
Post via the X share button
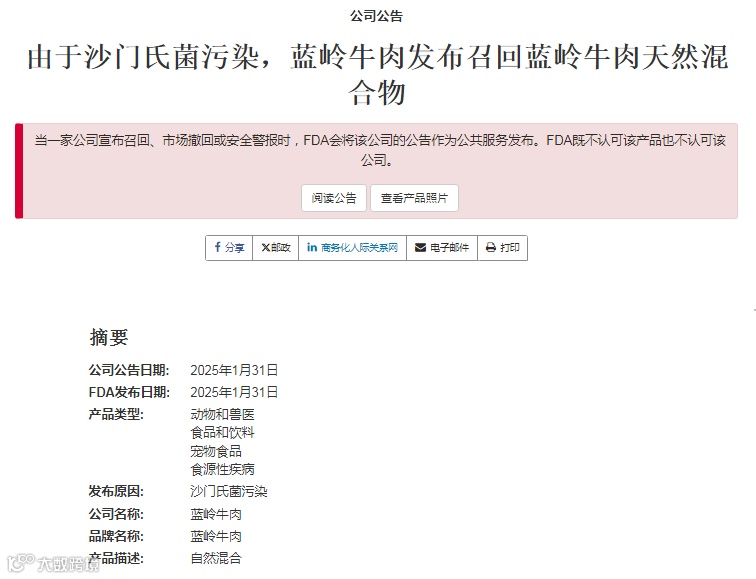276,248
